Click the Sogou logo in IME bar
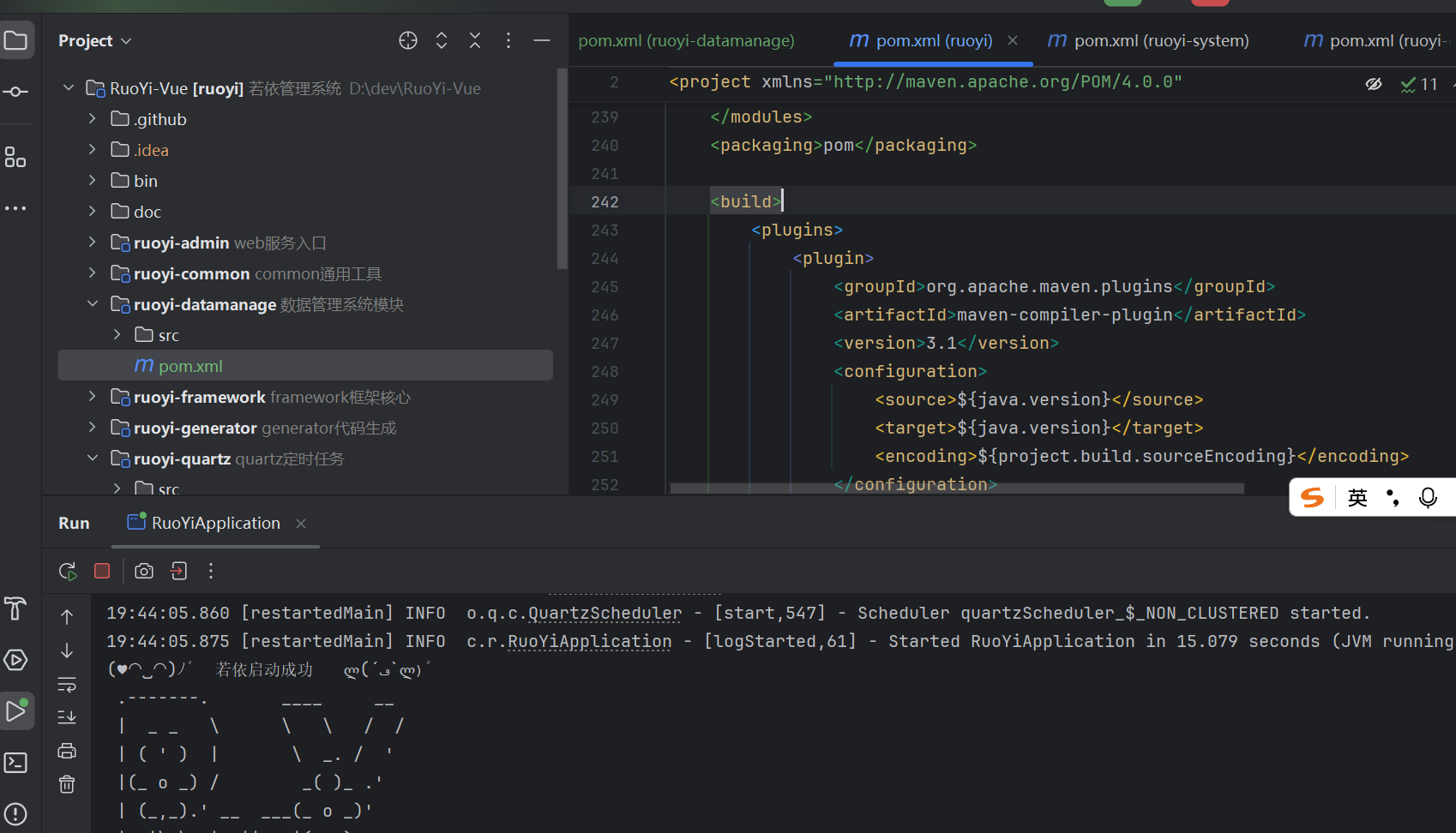The width and height of the screenshot is (1456, 833). pos(1312,498)
